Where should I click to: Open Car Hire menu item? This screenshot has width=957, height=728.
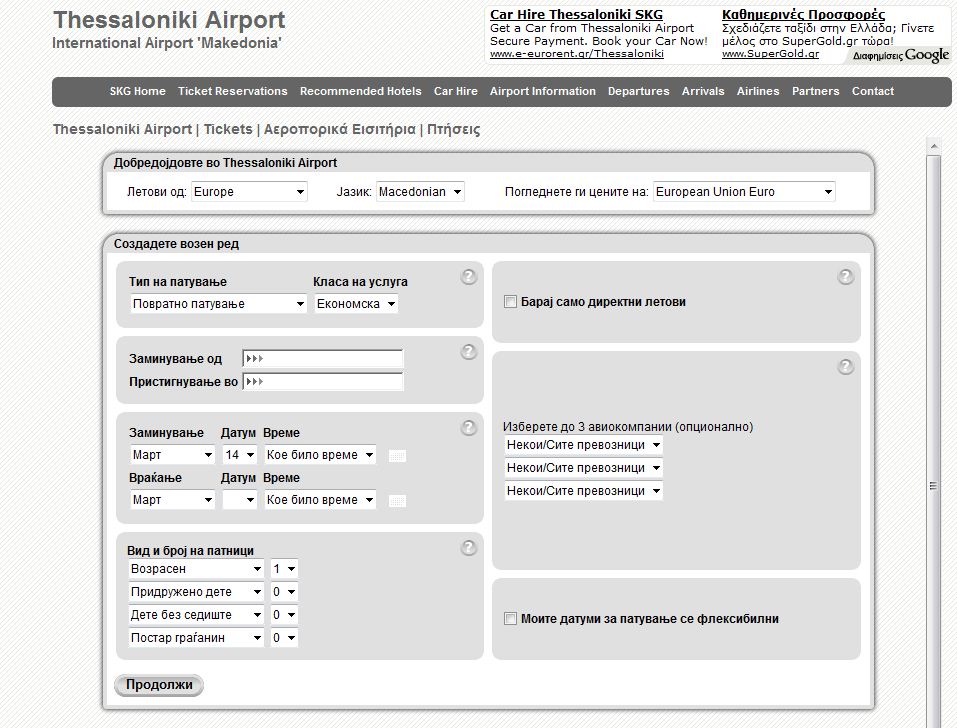pyautogui.click(x=455, y=91)
